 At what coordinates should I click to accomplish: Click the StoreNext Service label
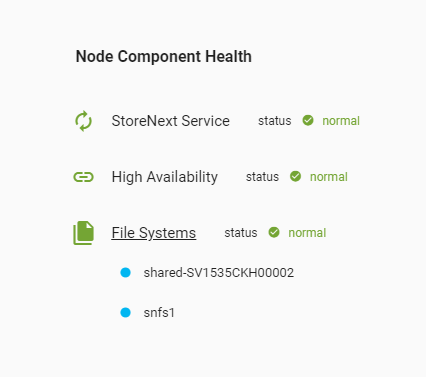(x=170, y=121)
